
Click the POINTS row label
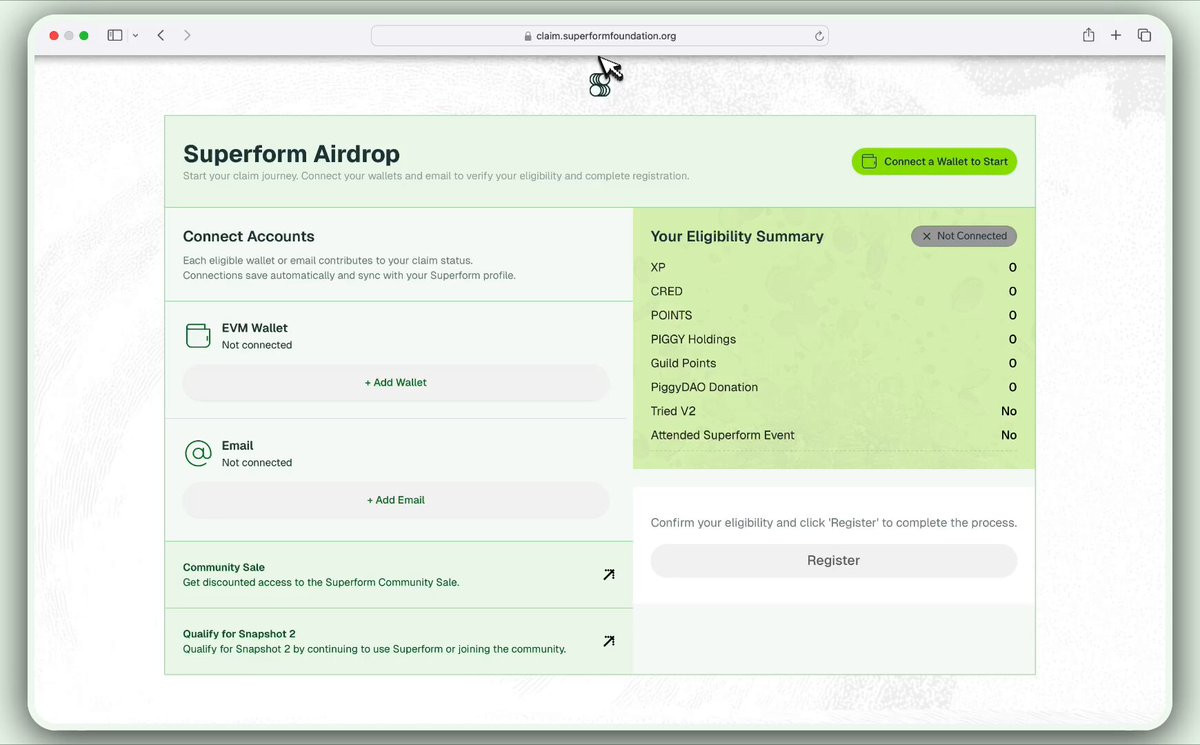(x=671, y=316)
